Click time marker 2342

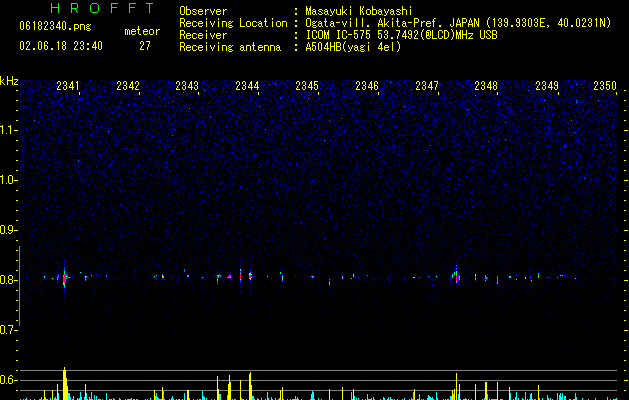[128, 86]
